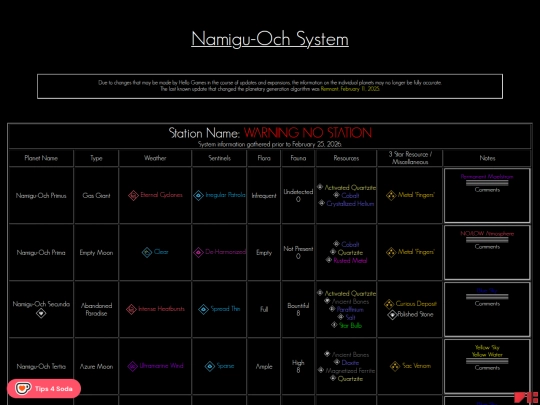
Task: Click the Ample flora cell
Action: pyautogui.click(x=264, y=366)
